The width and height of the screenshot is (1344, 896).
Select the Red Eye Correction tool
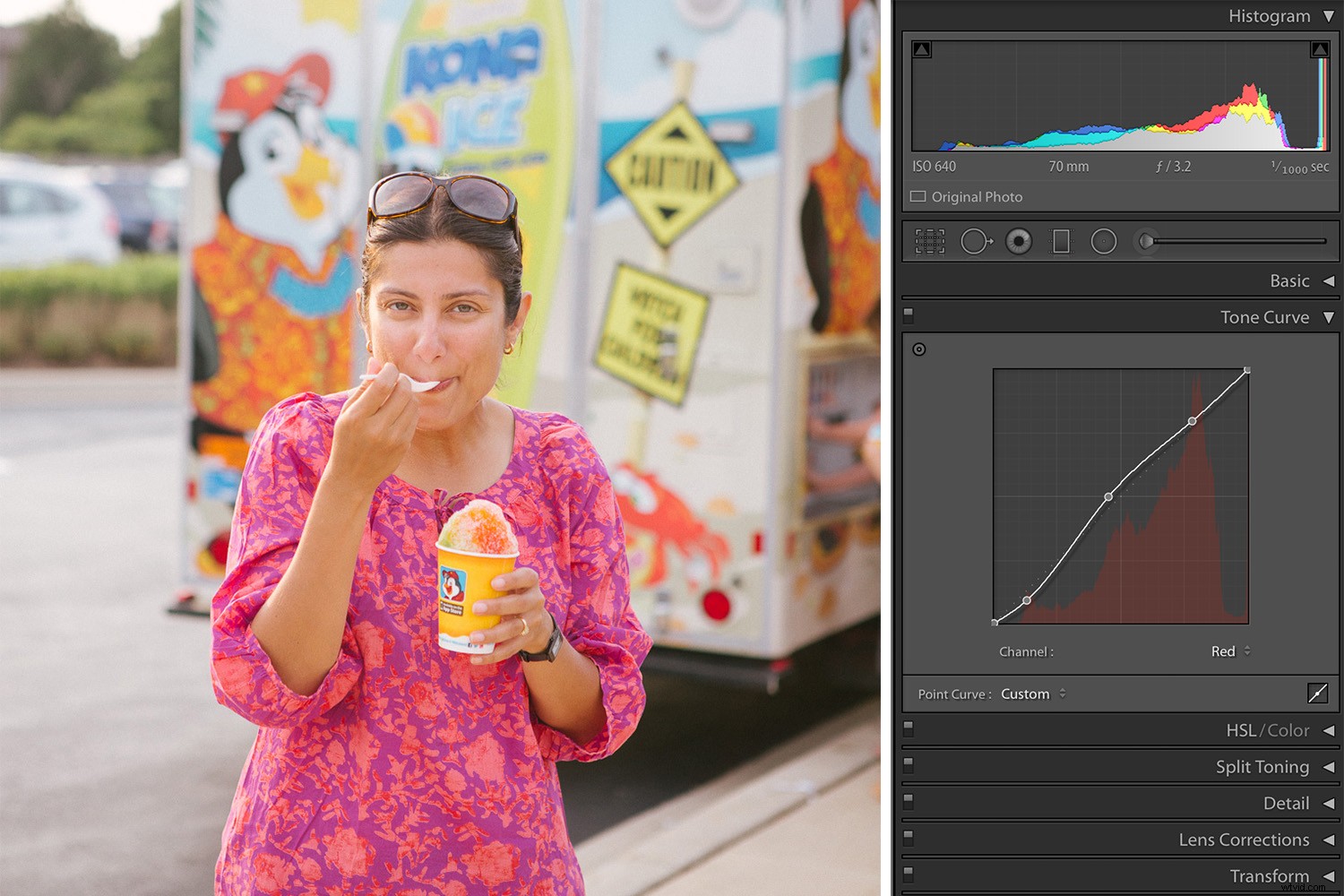(1020, 241)
